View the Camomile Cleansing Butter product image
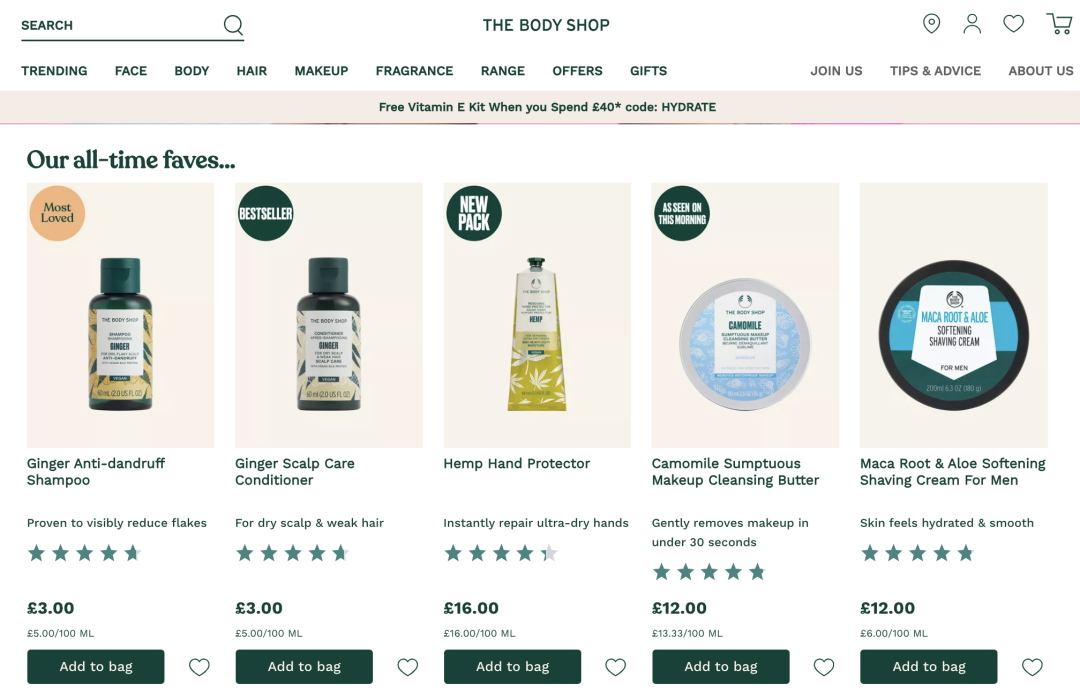Image resolution: width=1080 pixels, height=700 pixels. point(745,315)
